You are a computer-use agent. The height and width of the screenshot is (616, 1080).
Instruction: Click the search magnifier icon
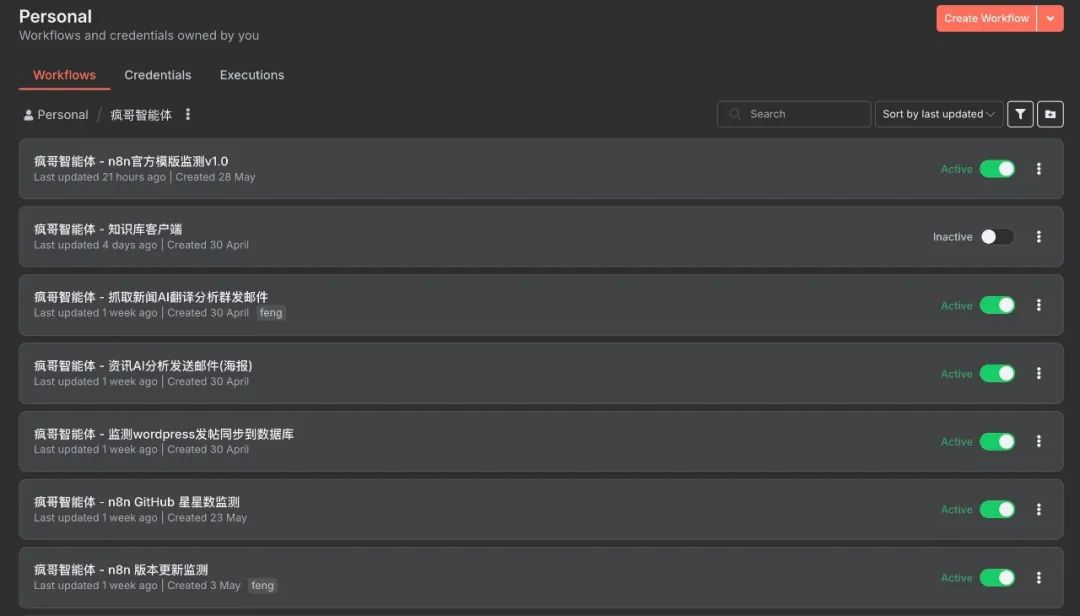[x=735, y=114]
